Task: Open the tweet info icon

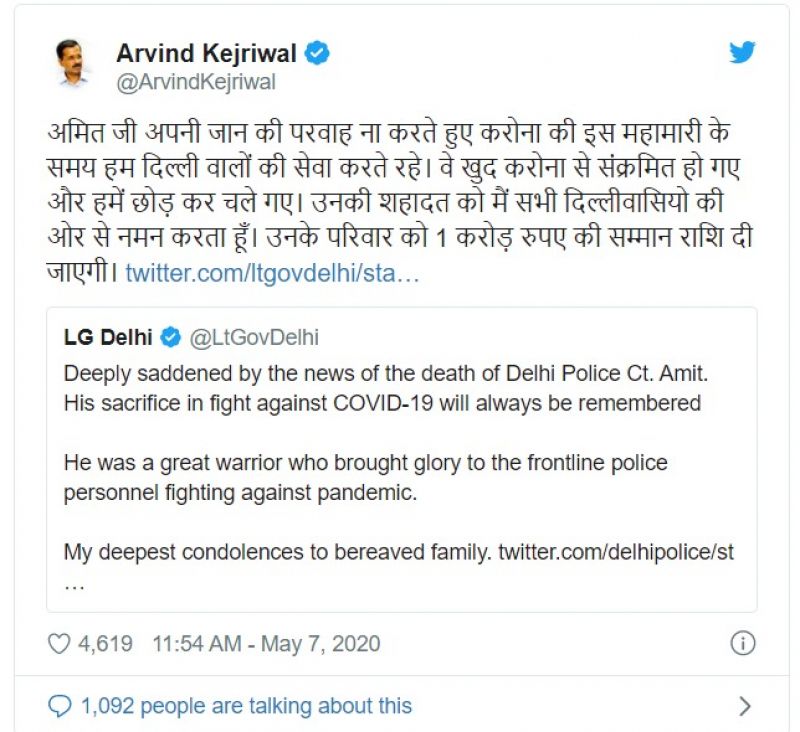Action: (742, 643)
